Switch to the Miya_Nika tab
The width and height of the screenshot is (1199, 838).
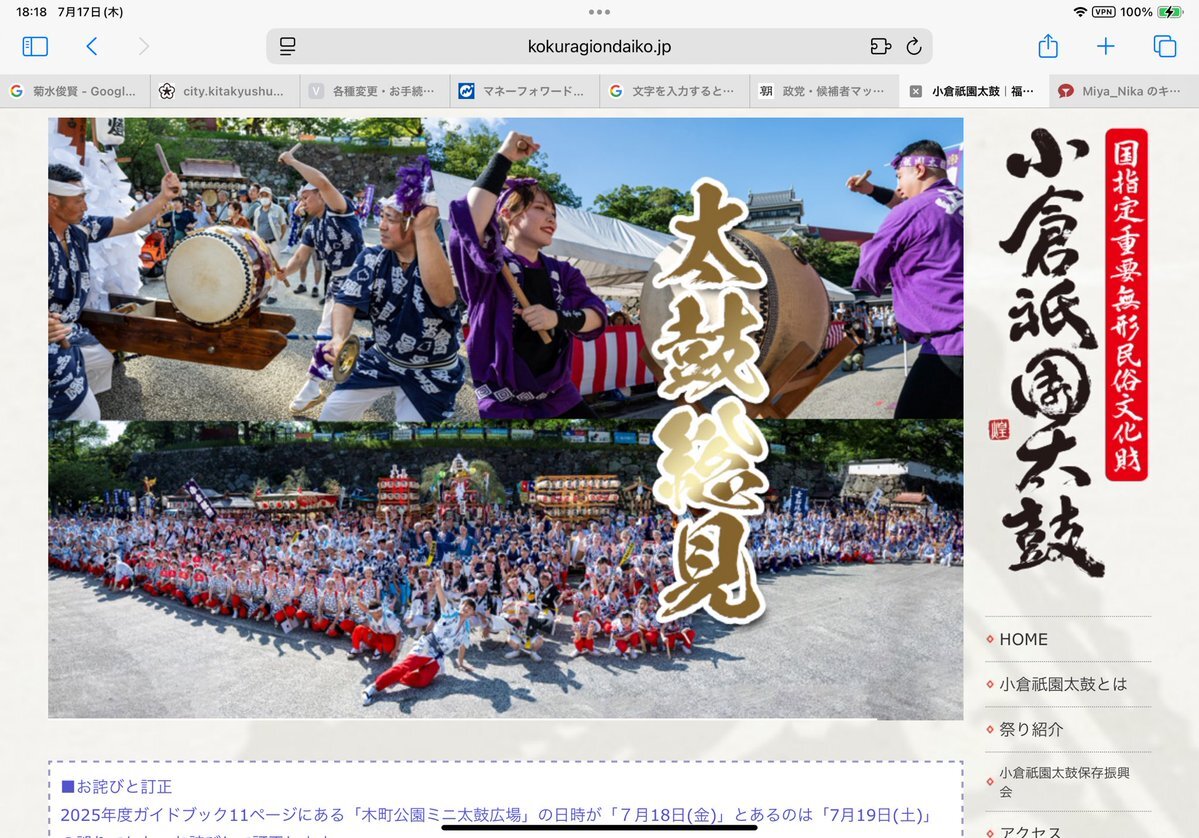point(1124,92)
